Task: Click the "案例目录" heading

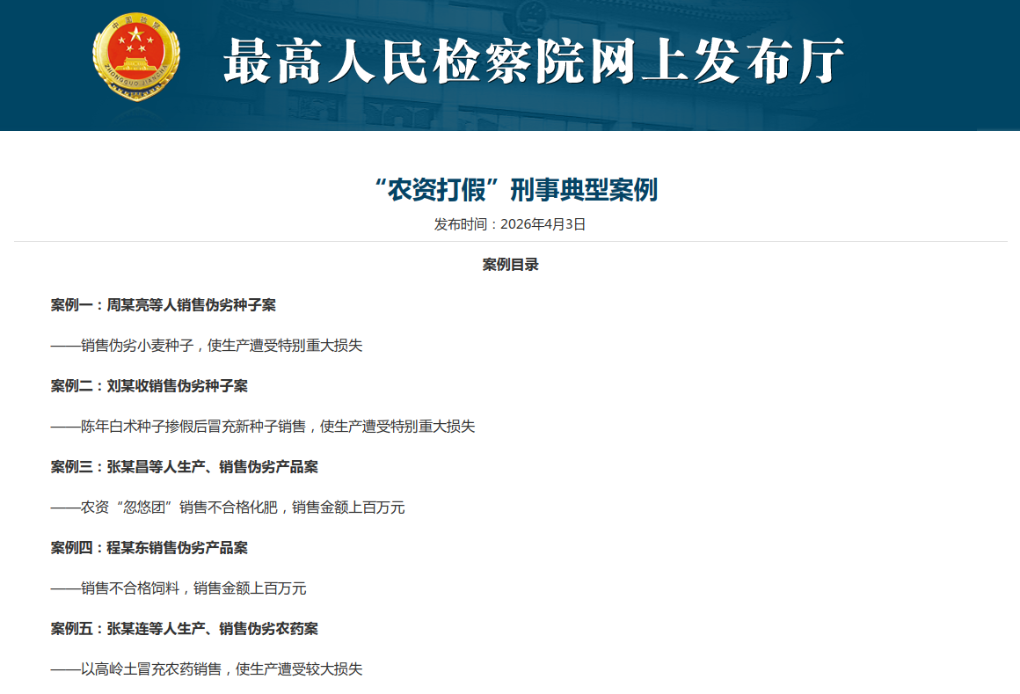Action: 510,265
